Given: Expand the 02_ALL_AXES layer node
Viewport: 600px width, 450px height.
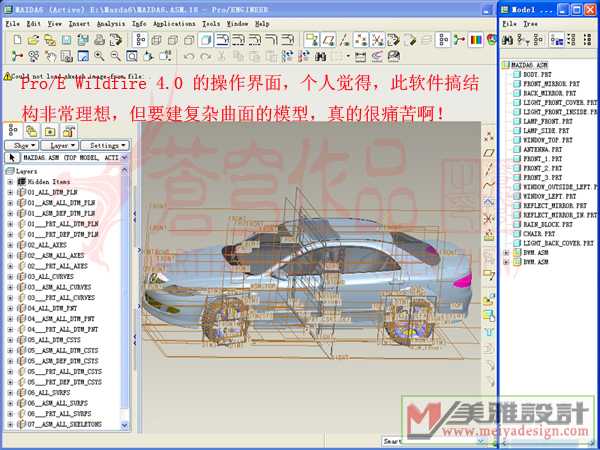Looking at the screenshot, I should (10, 244).
